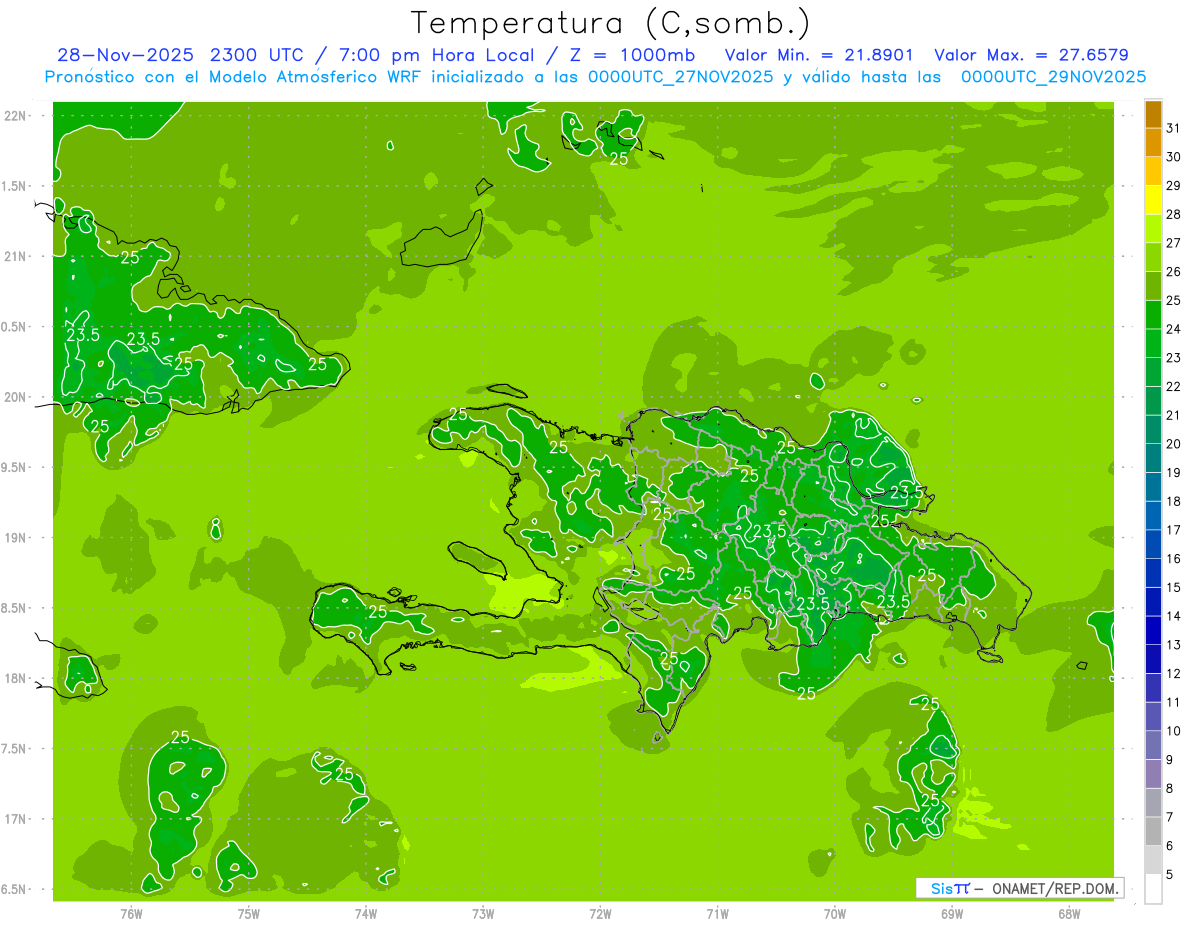Pick the amber swatch between 29 and 30
Image resolution: width=1200 pixels, height=927 pixels.
(x=1153, y=171)
